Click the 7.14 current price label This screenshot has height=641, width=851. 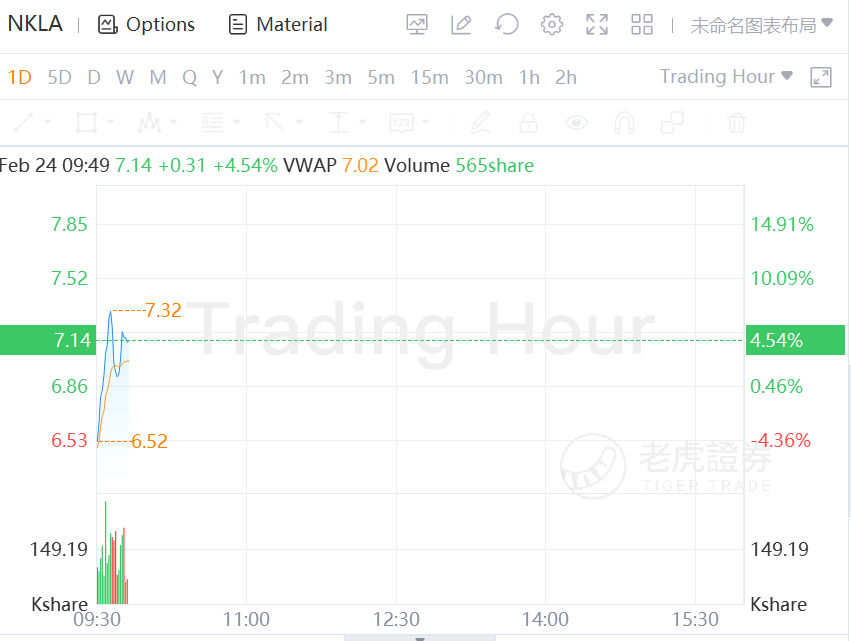pyautogui.click(x=72, y=340)
